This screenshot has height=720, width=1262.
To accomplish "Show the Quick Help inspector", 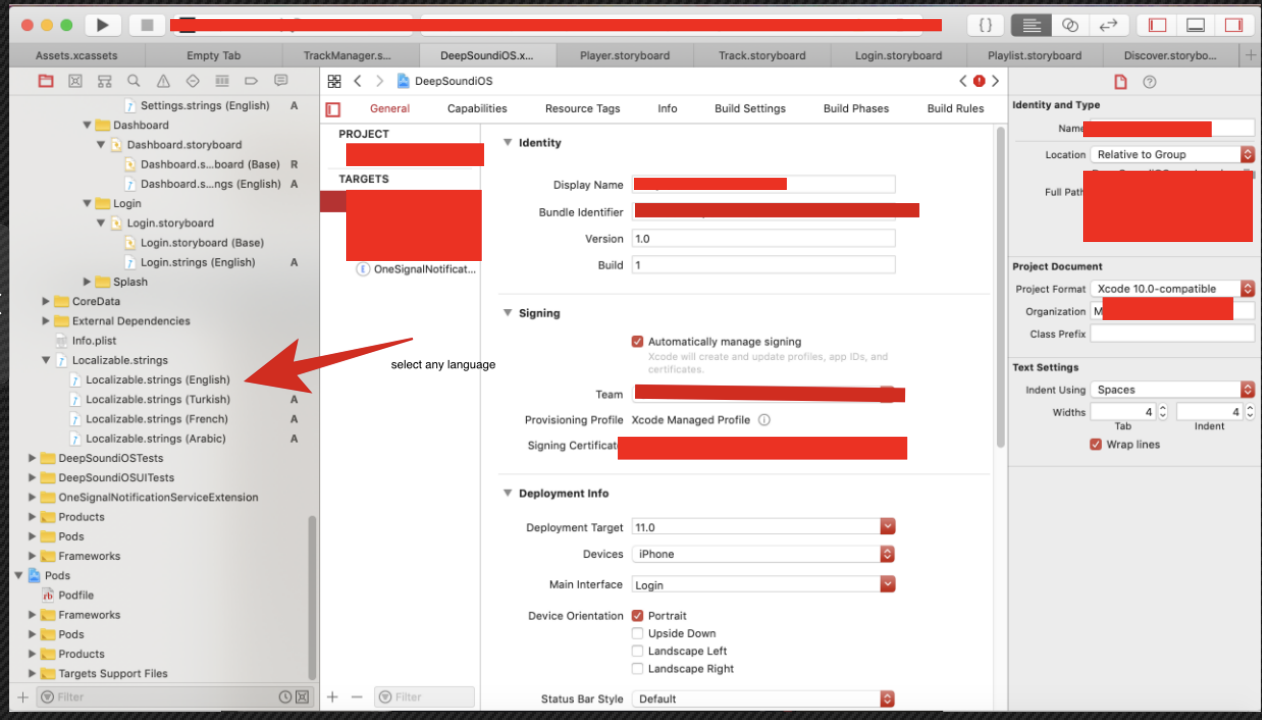I will 1149,82.
